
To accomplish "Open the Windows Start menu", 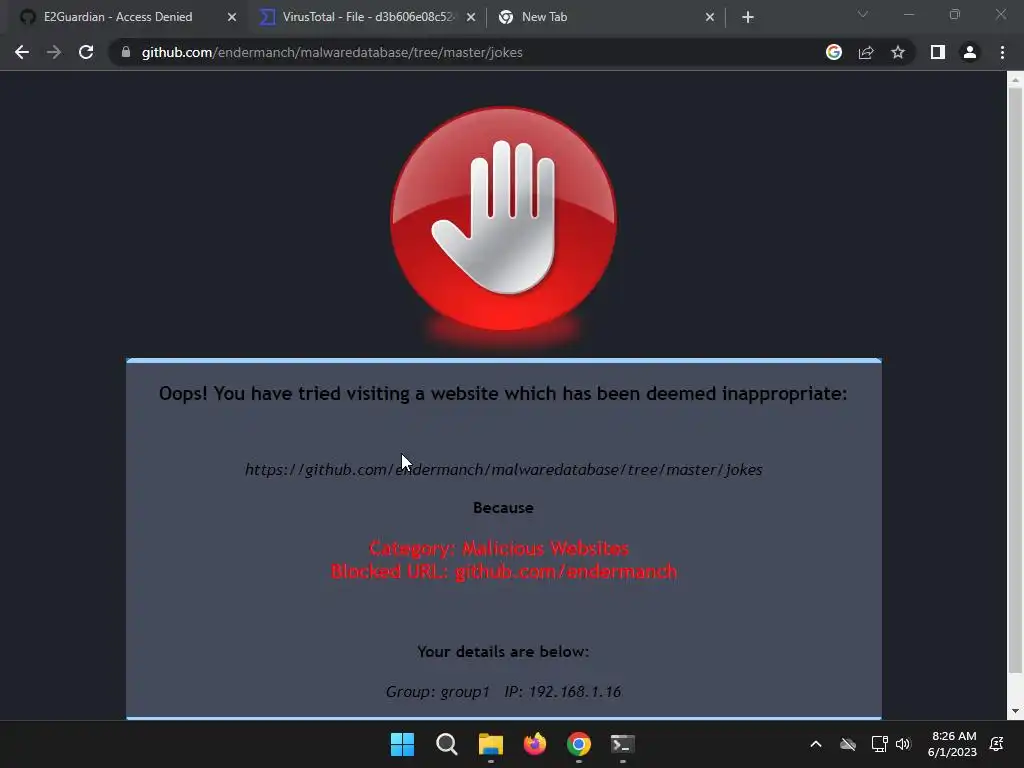I will (402, 744).
